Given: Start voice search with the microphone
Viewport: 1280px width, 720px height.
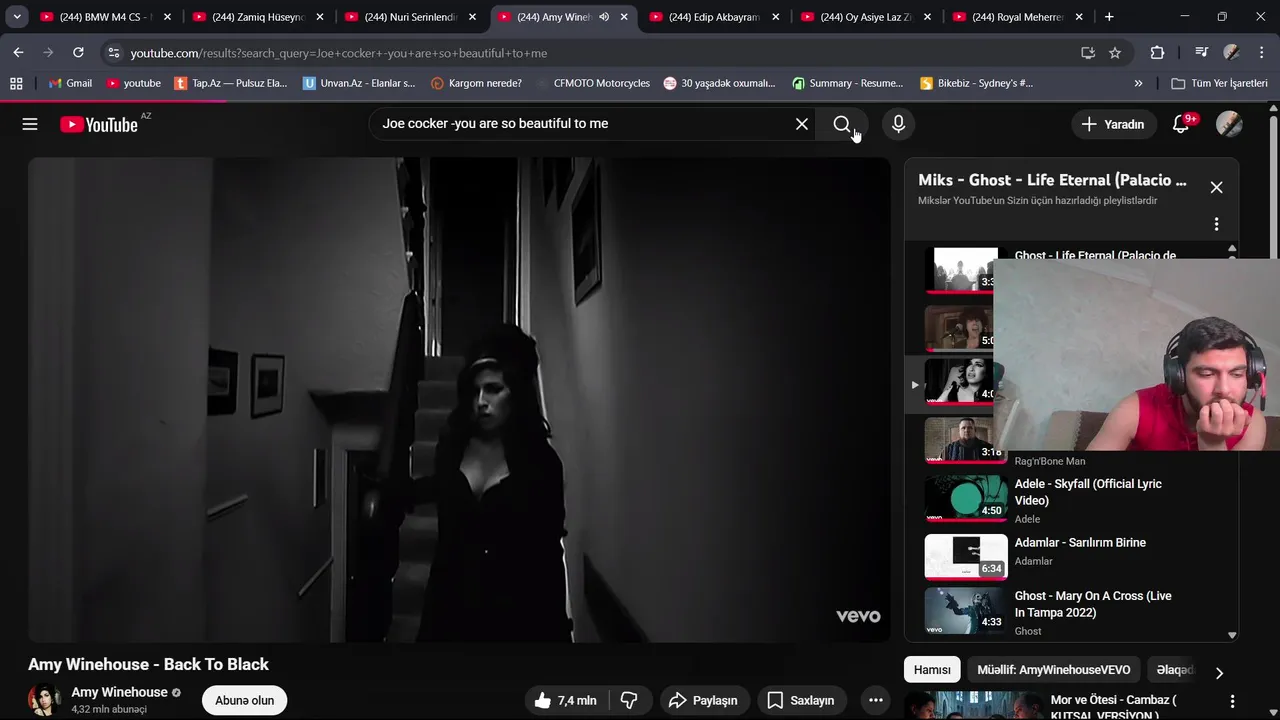Looking at the screenshot, I should click(898, 124).
